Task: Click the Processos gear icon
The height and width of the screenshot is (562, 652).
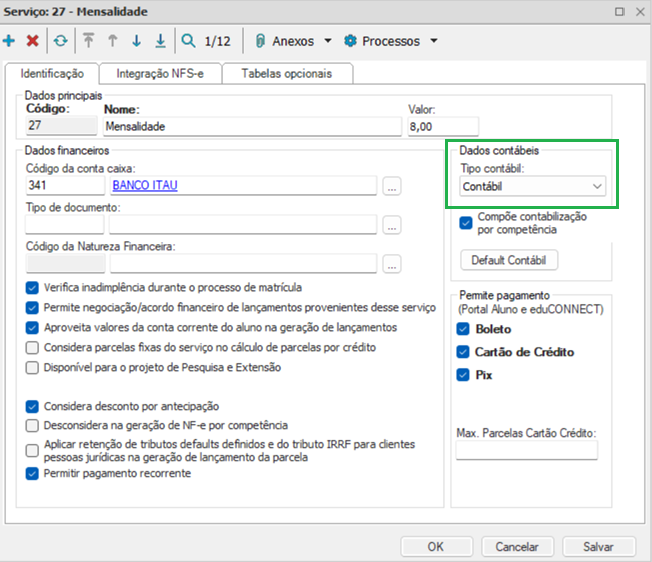Action: point(350,41)
